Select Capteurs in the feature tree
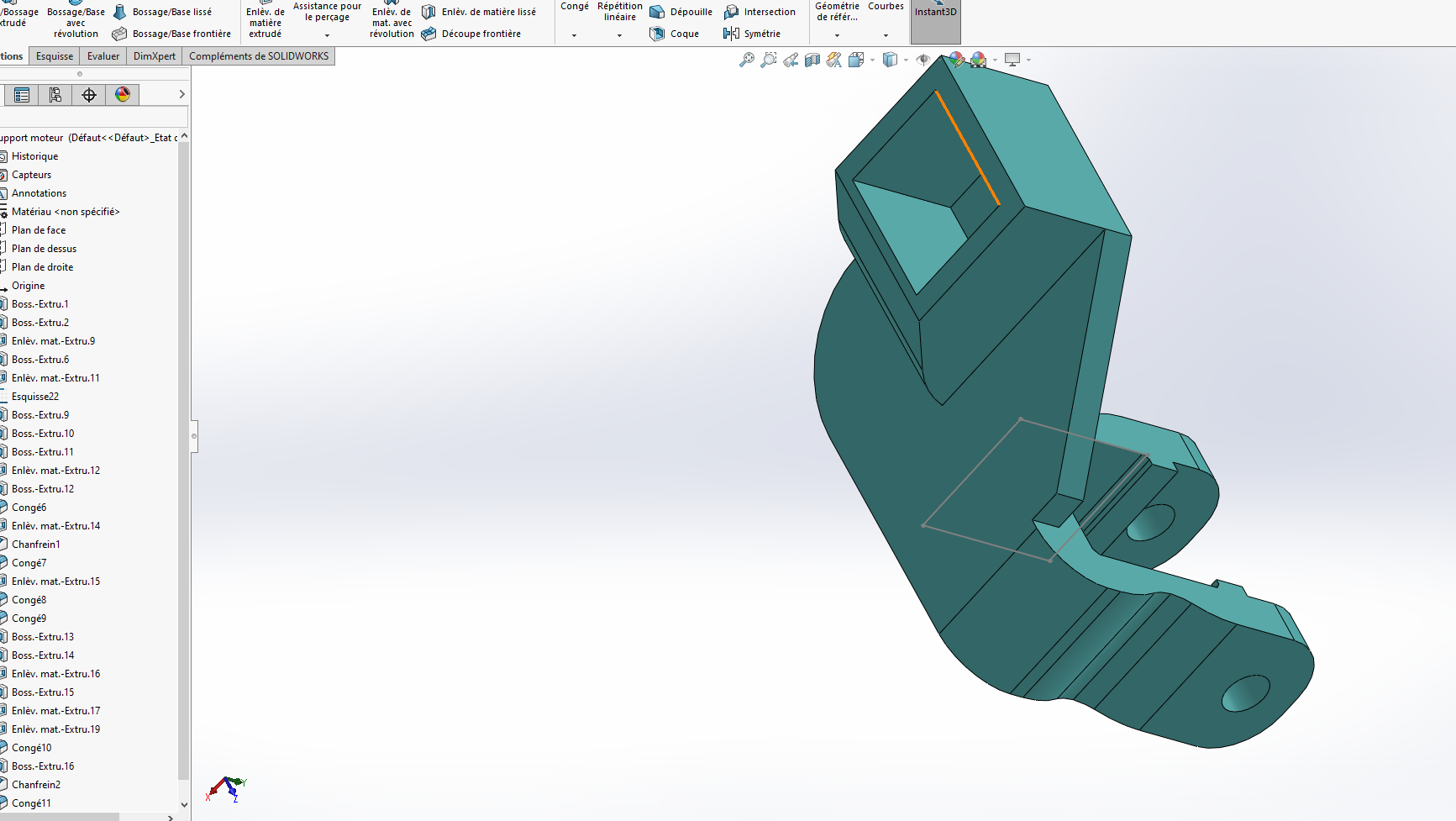This screenshot has width=1456, height=821. [x=32, y=175]
